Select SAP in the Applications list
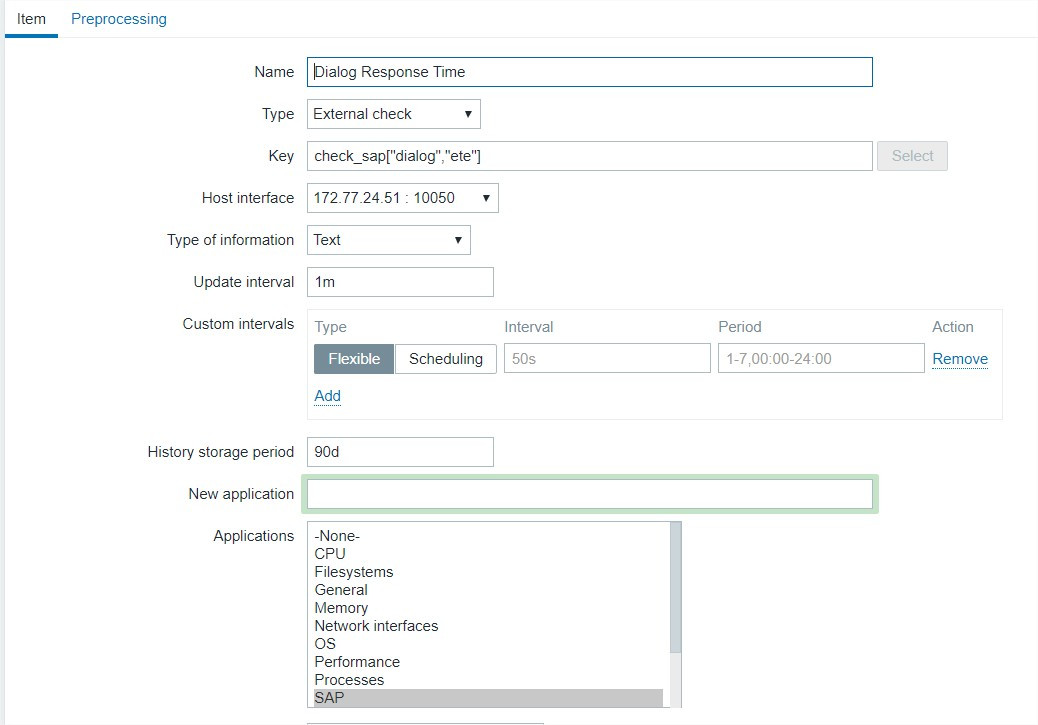 coord(329,698)
